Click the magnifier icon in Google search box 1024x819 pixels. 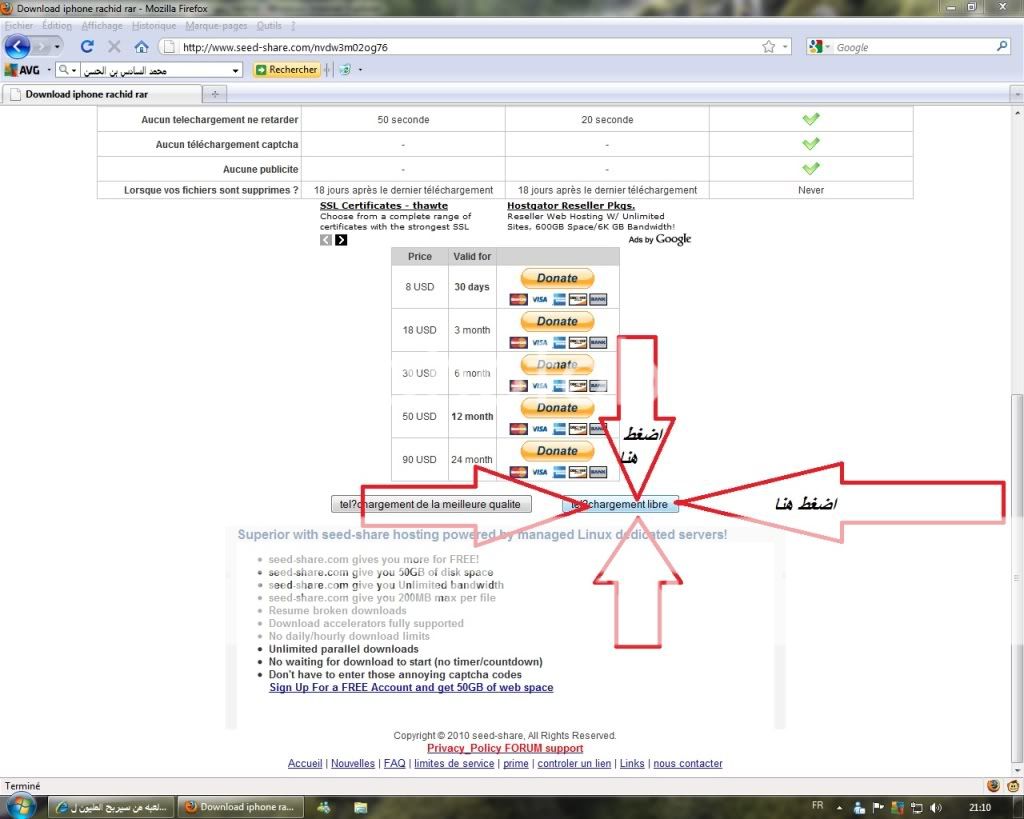[1002, 47]
